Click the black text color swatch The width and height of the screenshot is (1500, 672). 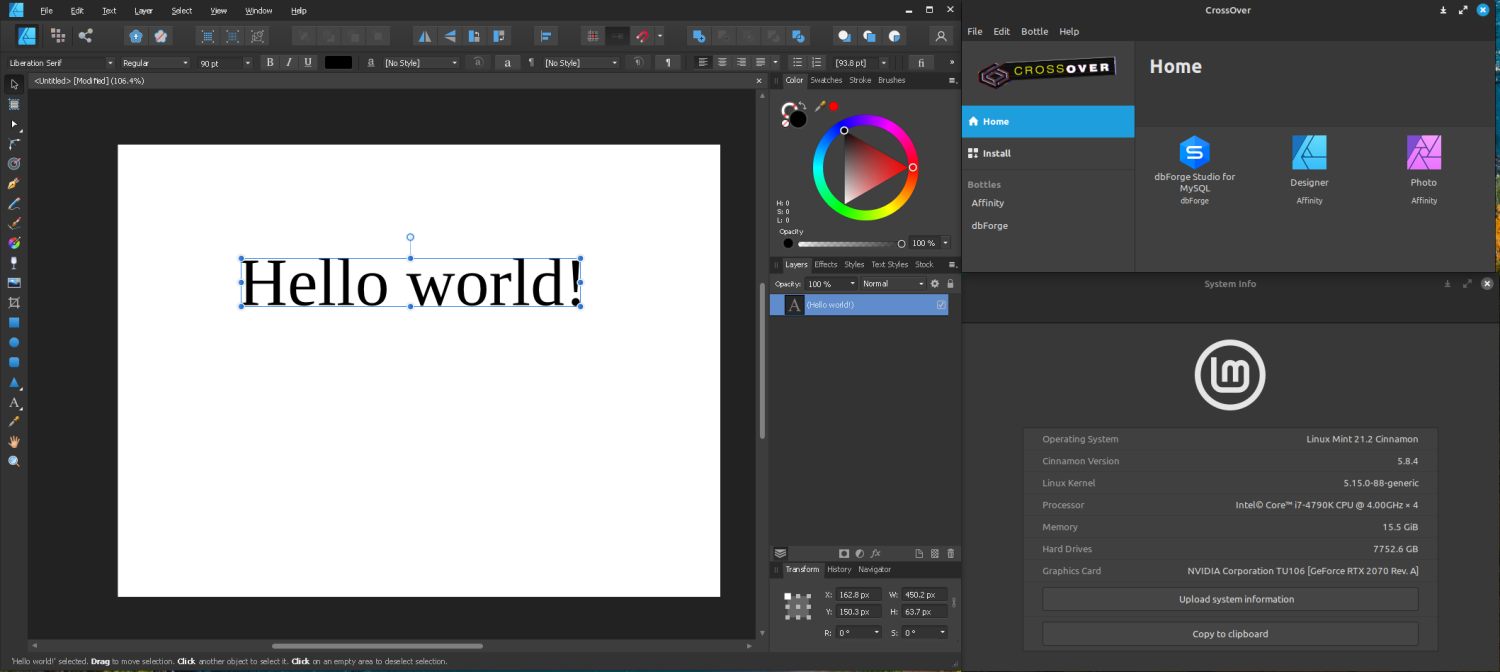[x=338, y=62]
